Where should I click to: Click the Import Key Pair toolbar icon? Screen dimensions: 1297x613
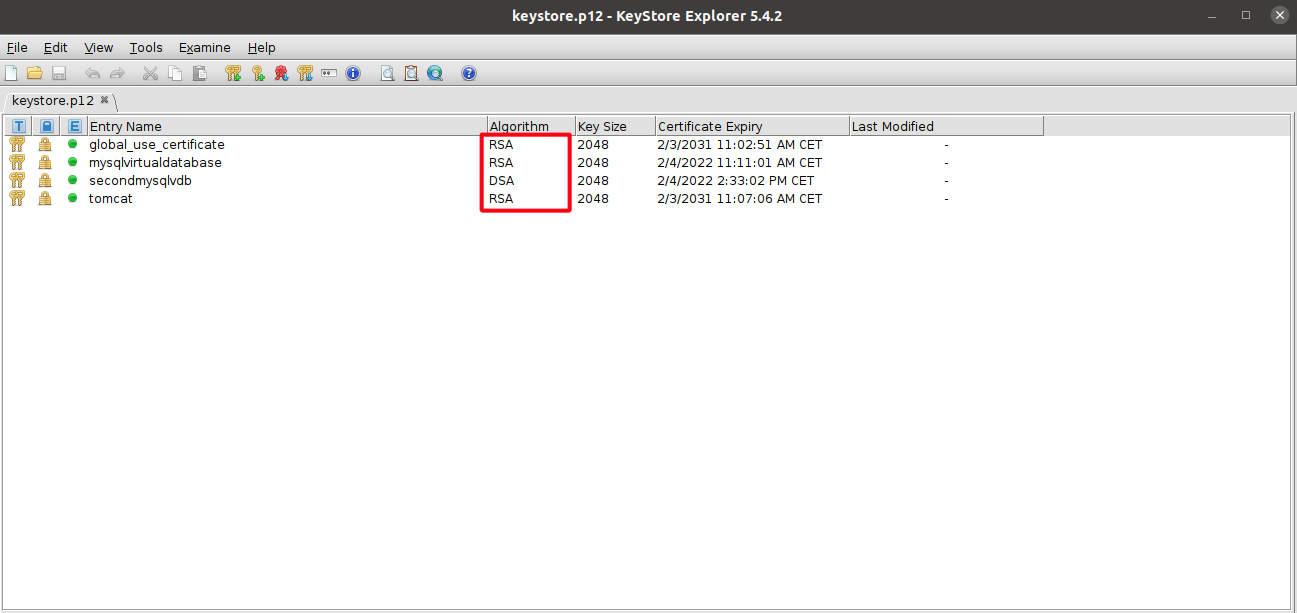(x=306, y=73)
